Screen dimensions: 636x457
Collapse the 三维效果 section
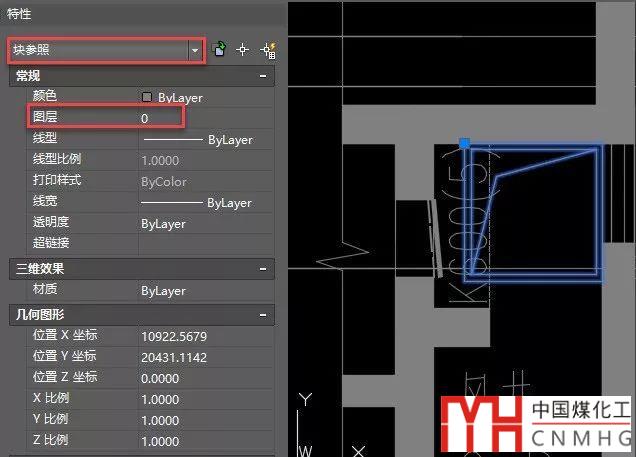(x=262, y=269)
